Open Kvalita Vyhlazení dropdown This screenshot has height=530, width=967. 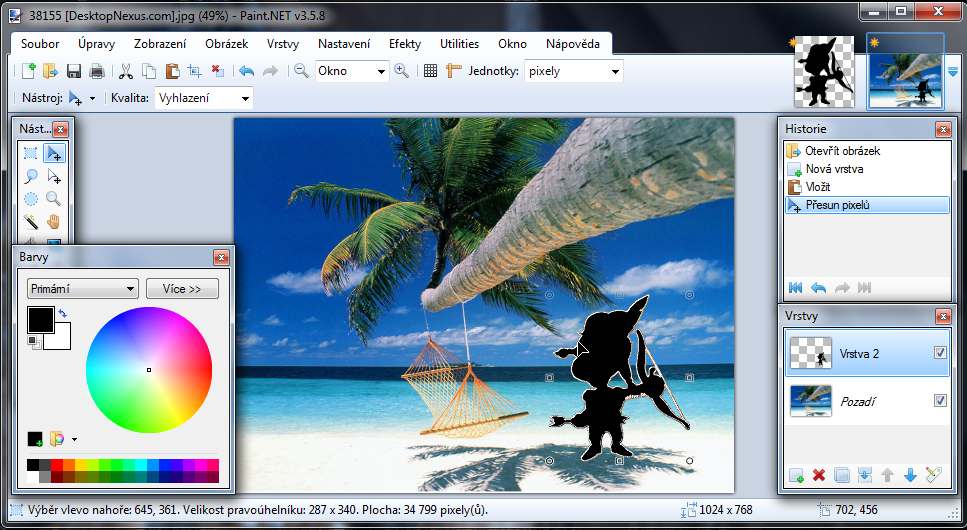(245, 99)
